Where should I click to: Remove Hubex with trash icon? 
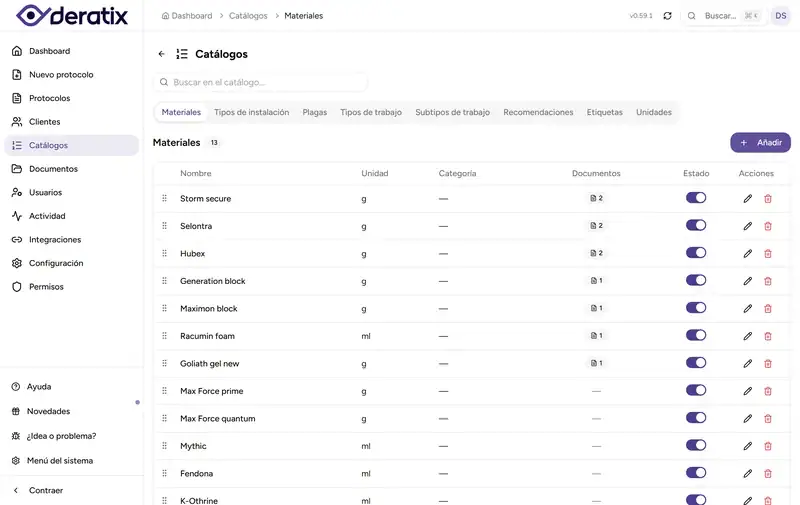point(768,254)
